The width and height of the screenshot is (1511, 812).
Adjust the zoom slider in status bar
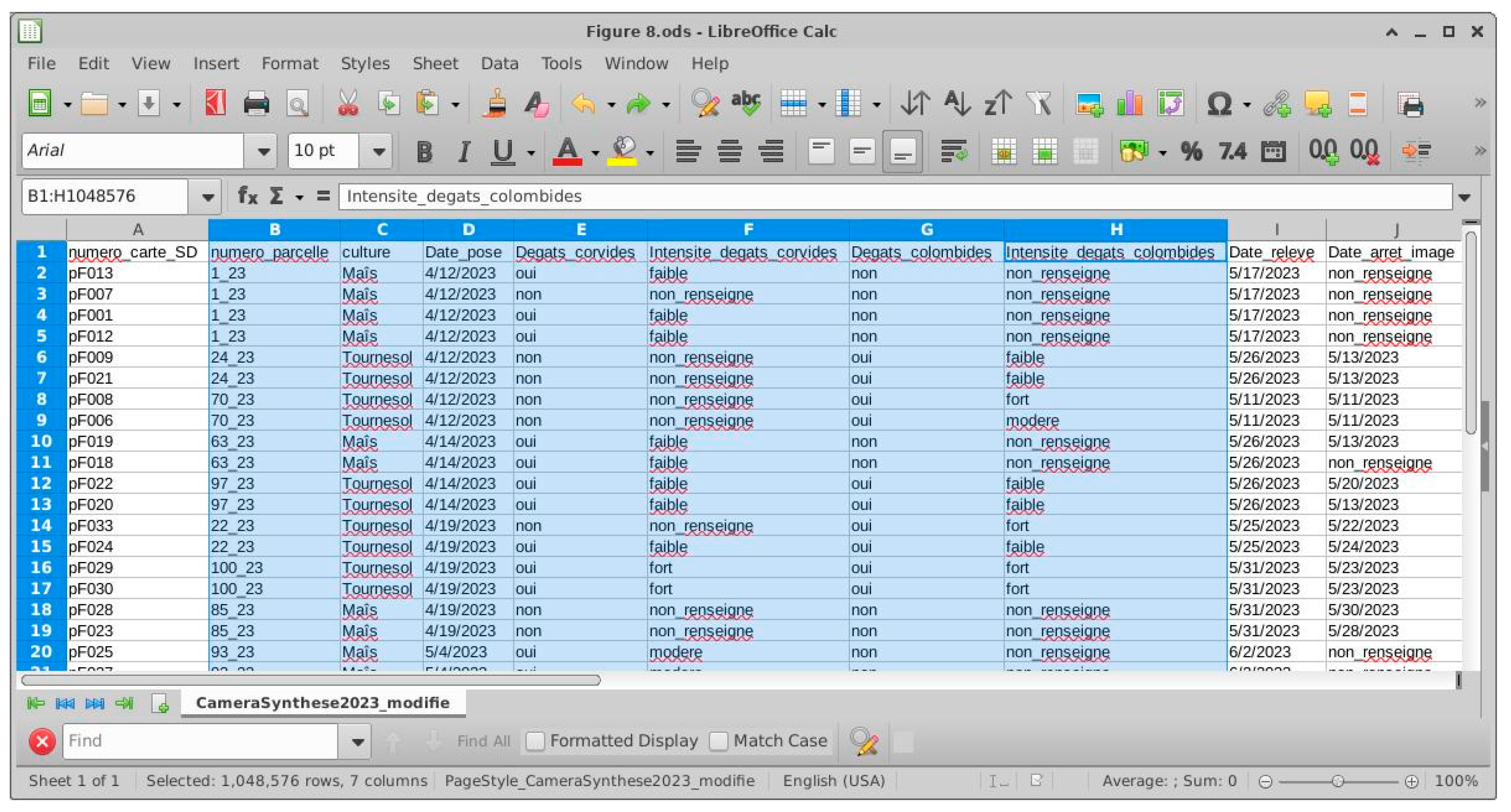(x=1337, y=781)
